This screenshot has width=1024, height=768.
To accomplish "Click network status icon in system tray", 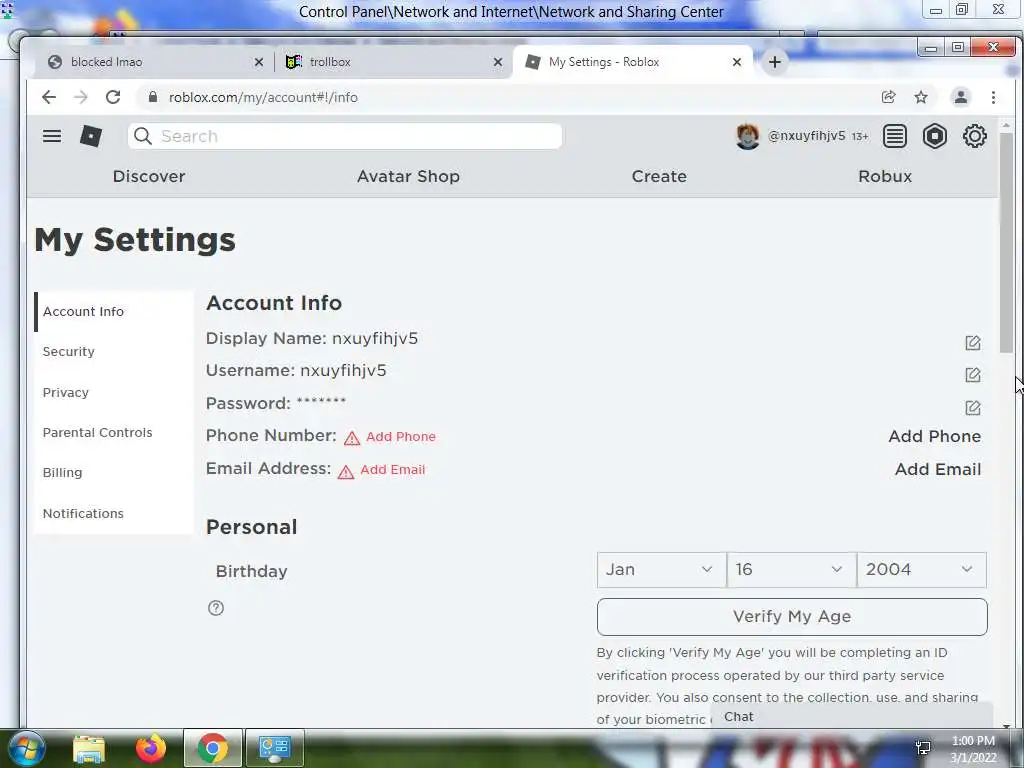I will point(923,748).
